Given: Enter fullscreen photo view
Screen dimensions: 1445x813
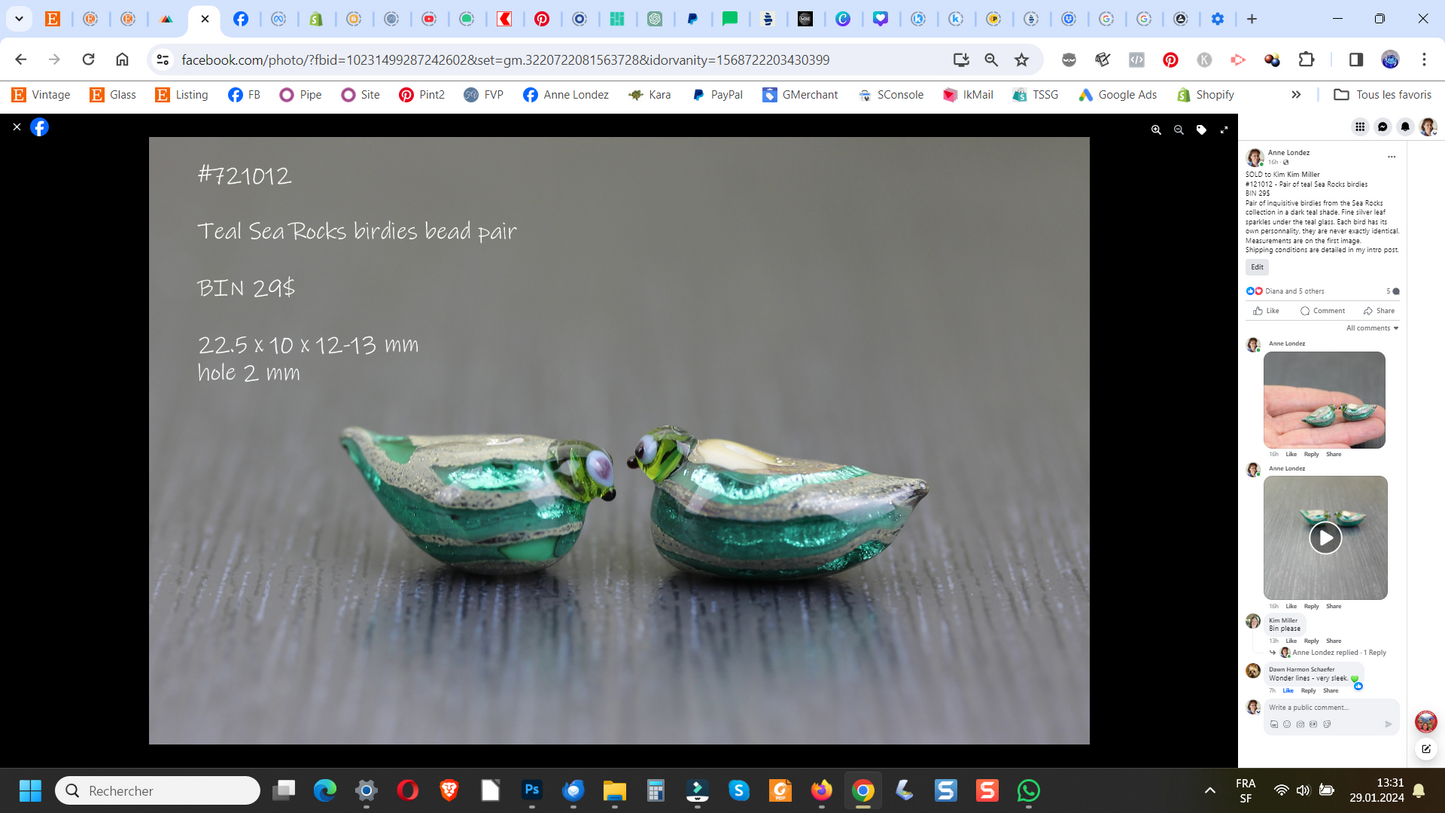Looking at the screenshot, I should click(1224, 130).
